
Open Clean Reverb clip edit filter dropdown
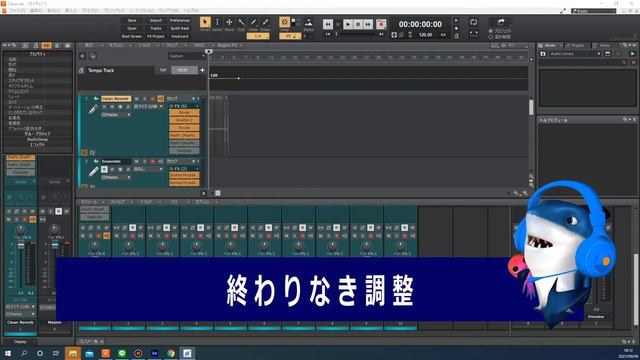(x=180, y=99)
